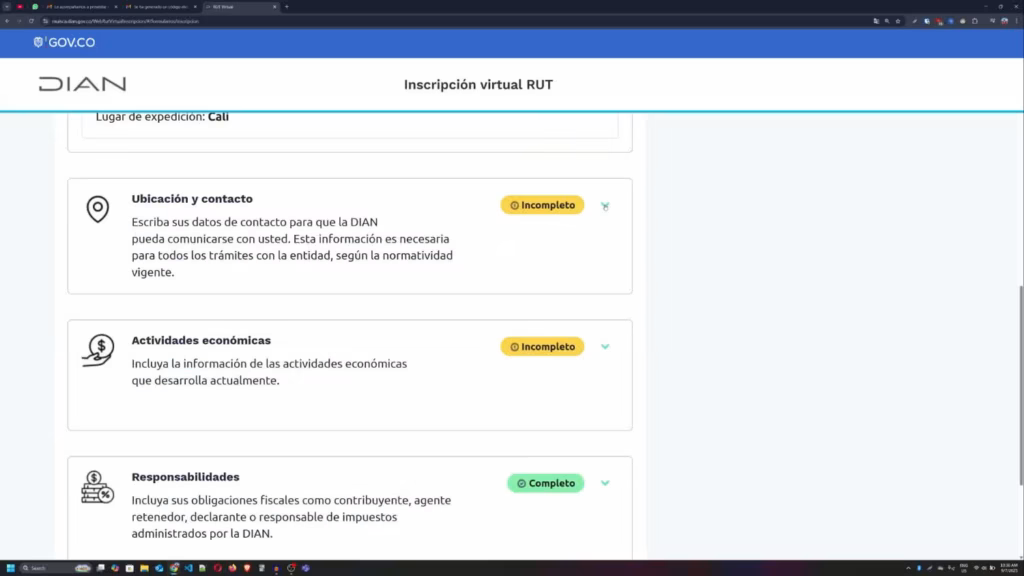Click the Incompleto badge for Ubicación y contacto
The height and width of the screenshot is (576, 1024).
[x=542, y=205]
